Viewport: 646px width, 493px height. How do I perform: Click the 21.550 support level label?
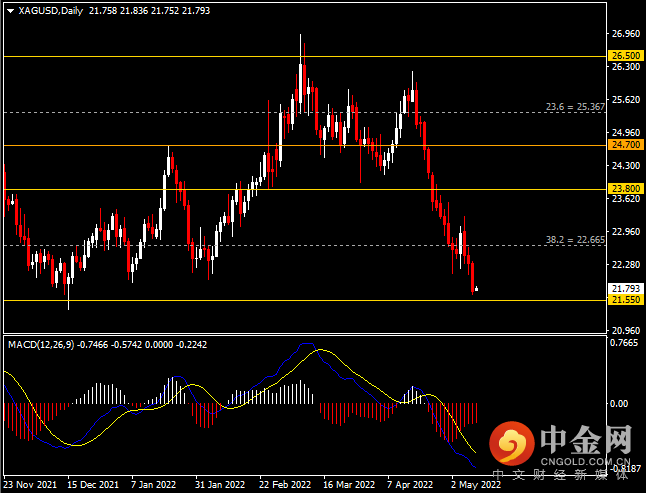point(626,299)
